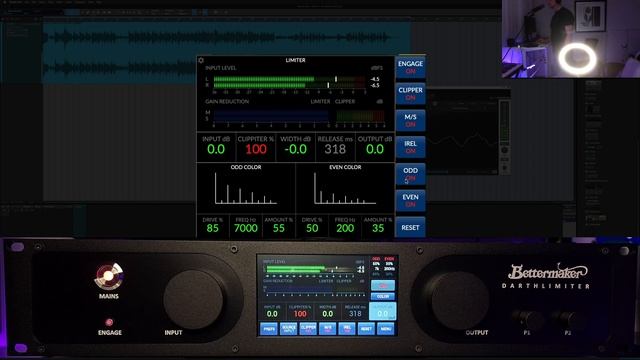The height and width of the screenshot is (360, 640).
Task: Tap the touchscreen's red clipper value 100
Action: point(300,313)
